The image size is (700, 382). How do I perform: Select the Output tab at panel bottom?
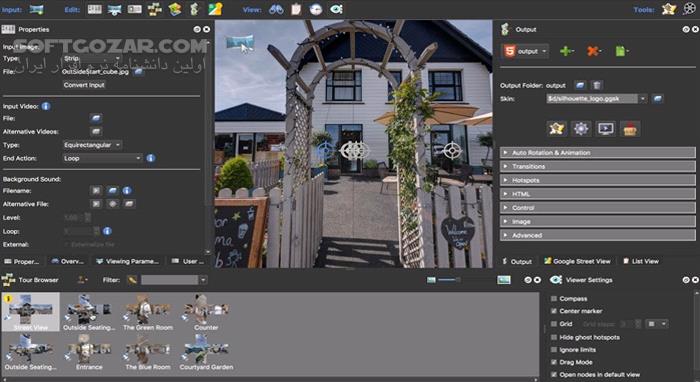(517, 262)
